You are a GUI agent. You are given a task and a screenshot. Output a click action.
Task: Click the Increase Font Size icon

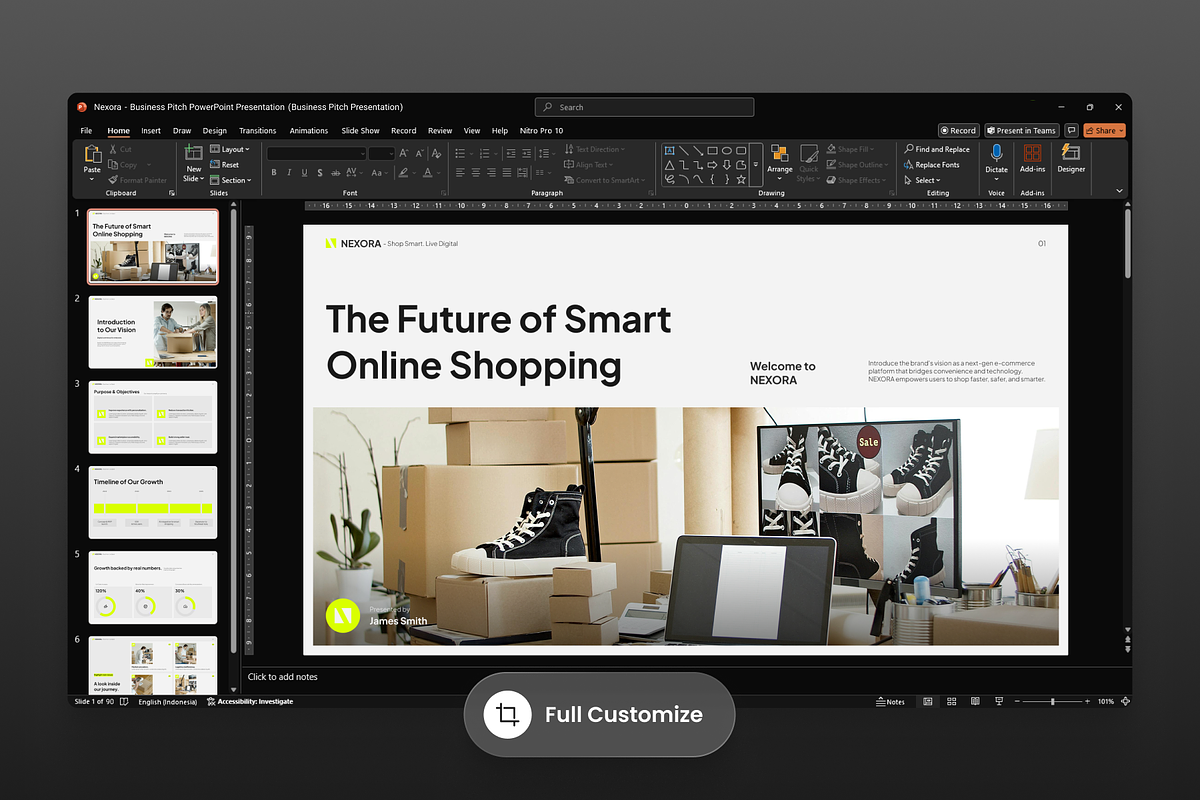tap(403, 152)
